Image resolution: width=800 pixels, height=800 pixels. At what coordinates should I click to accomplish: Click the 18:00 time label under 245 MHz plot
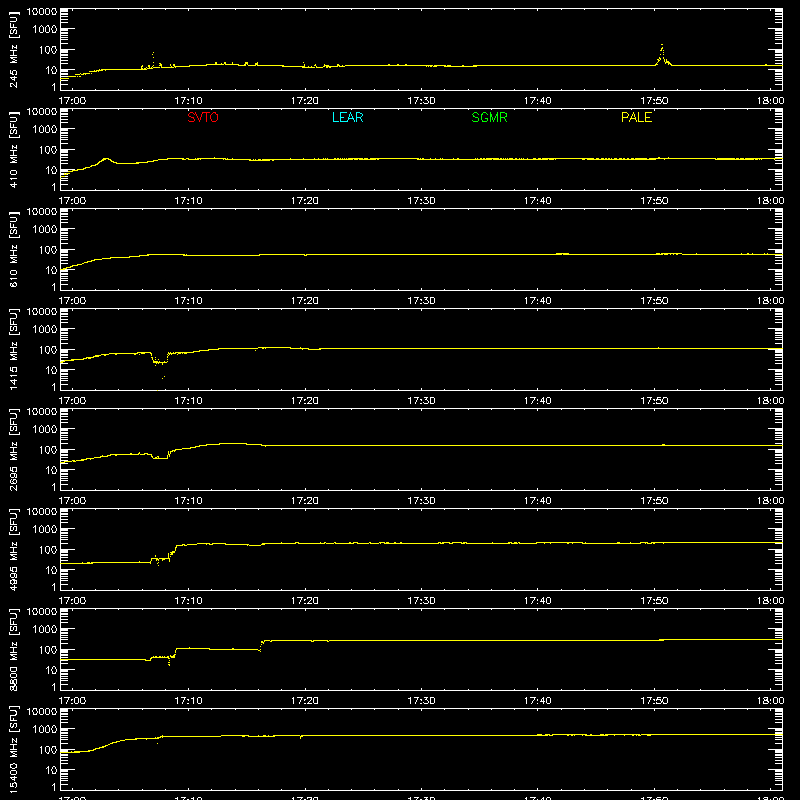[770, 101]
